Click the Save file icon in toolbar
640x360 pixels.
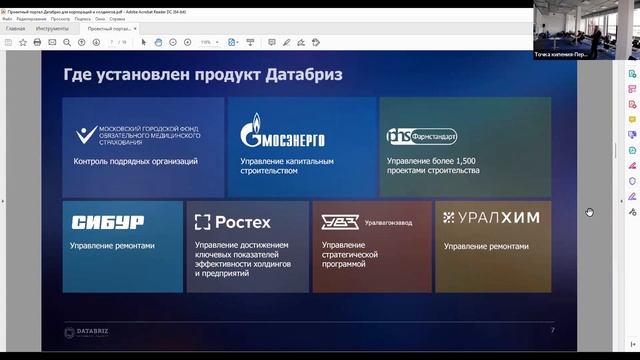coord(8,42)
